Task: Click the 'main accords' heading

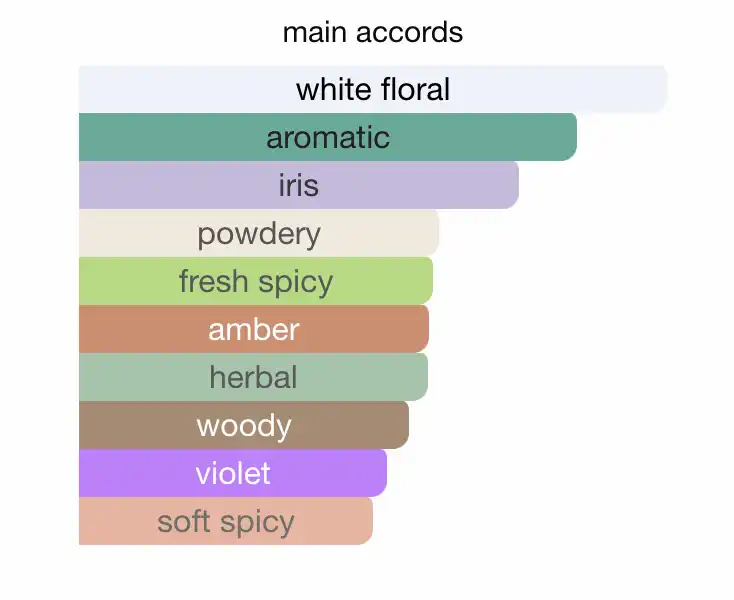Action: click(x=373, y=32)
